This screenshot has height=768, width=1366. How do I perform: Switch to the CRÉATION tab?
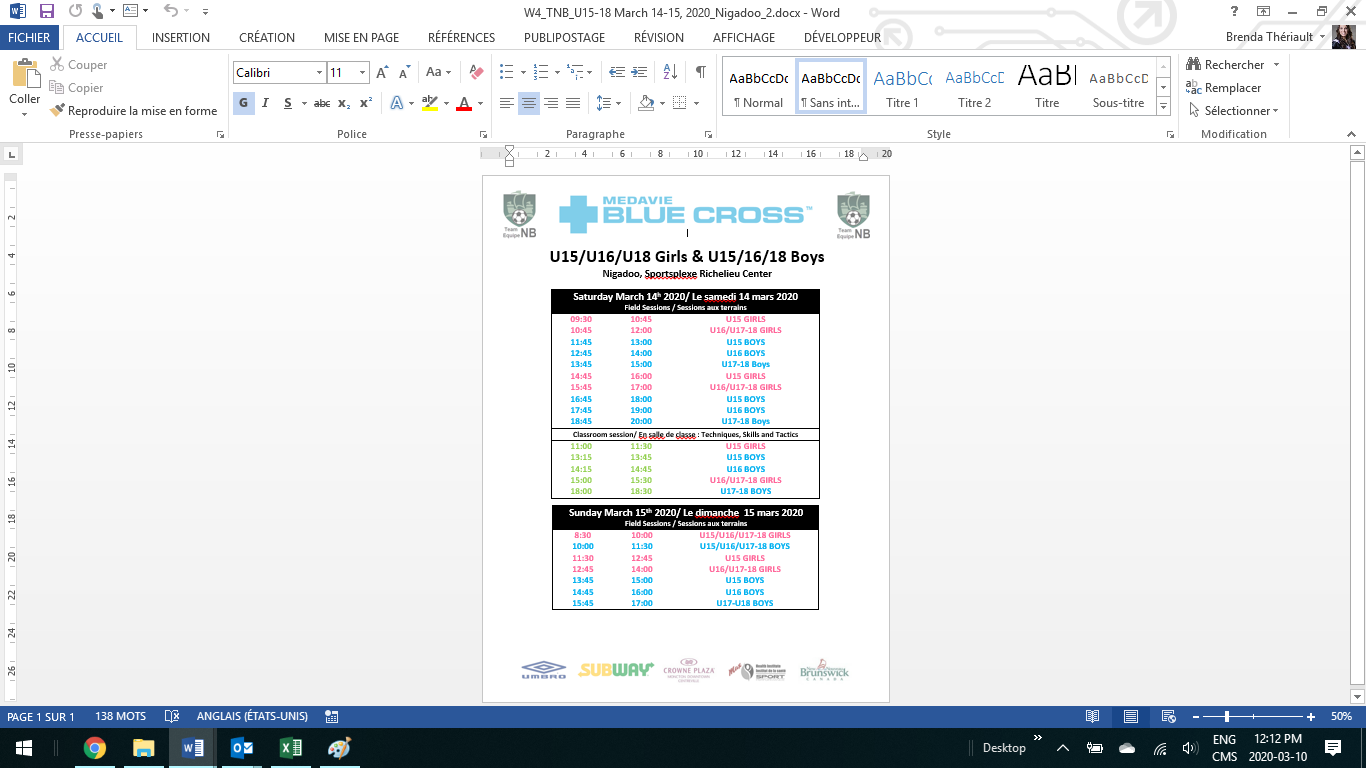tap(267, 38)
